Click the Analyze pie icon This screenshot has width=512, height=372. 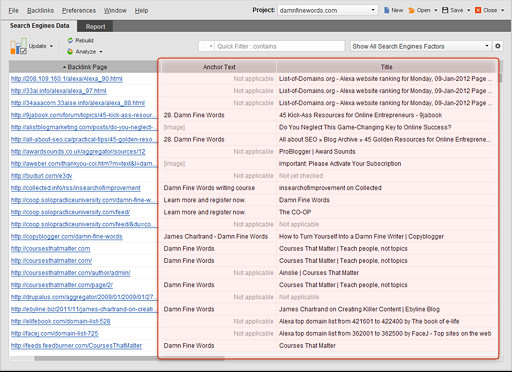pos(70,52)
